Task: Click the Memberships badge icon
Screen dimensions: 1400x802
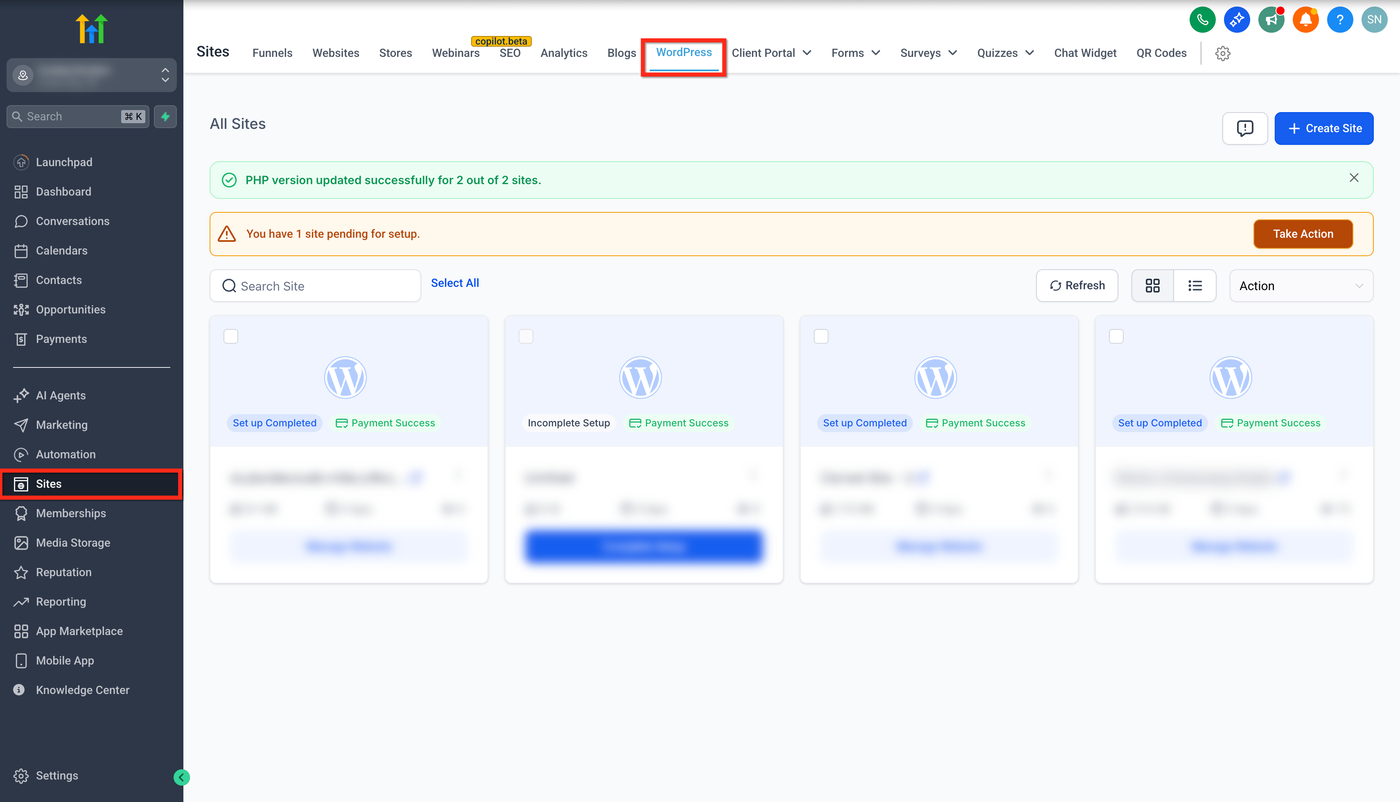Action: [21, 513]
